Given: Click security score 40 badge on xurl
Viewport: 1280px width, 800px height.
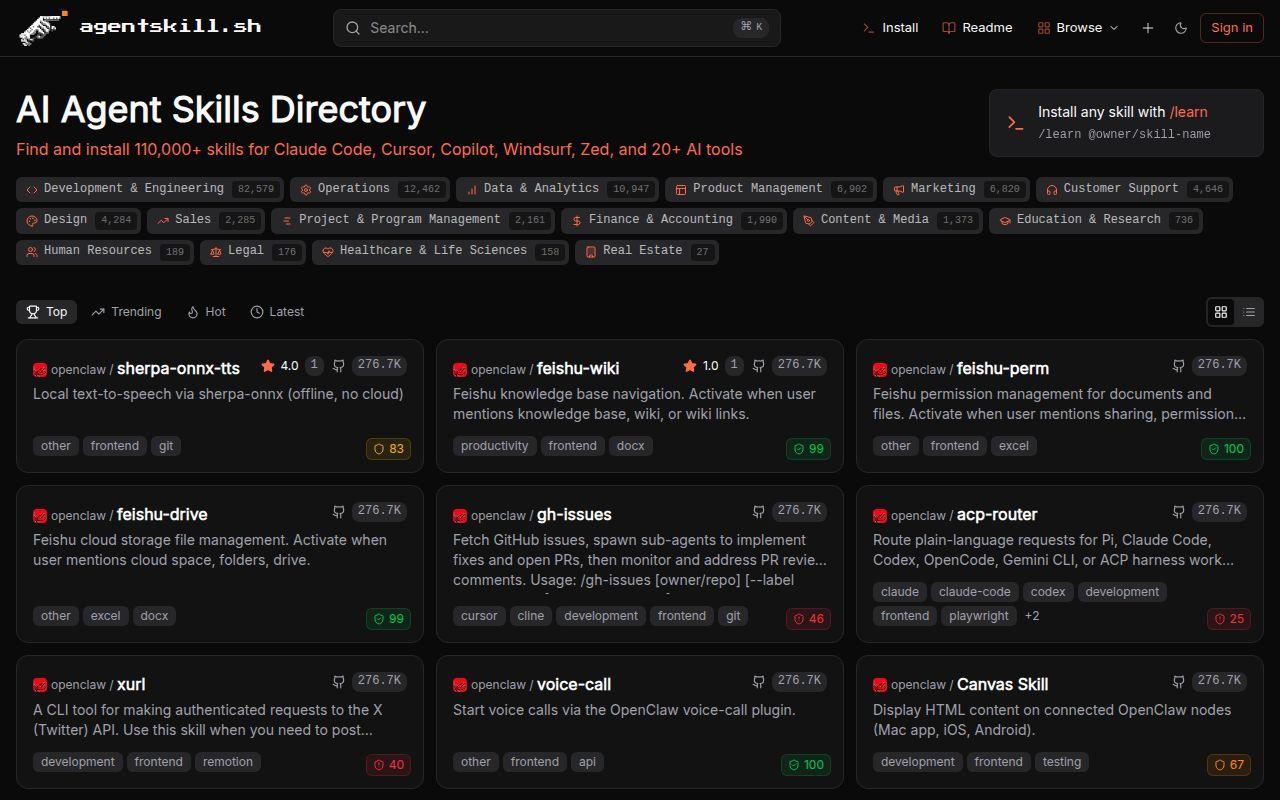Looking at the screenshot, I should [x=388, y=765].
